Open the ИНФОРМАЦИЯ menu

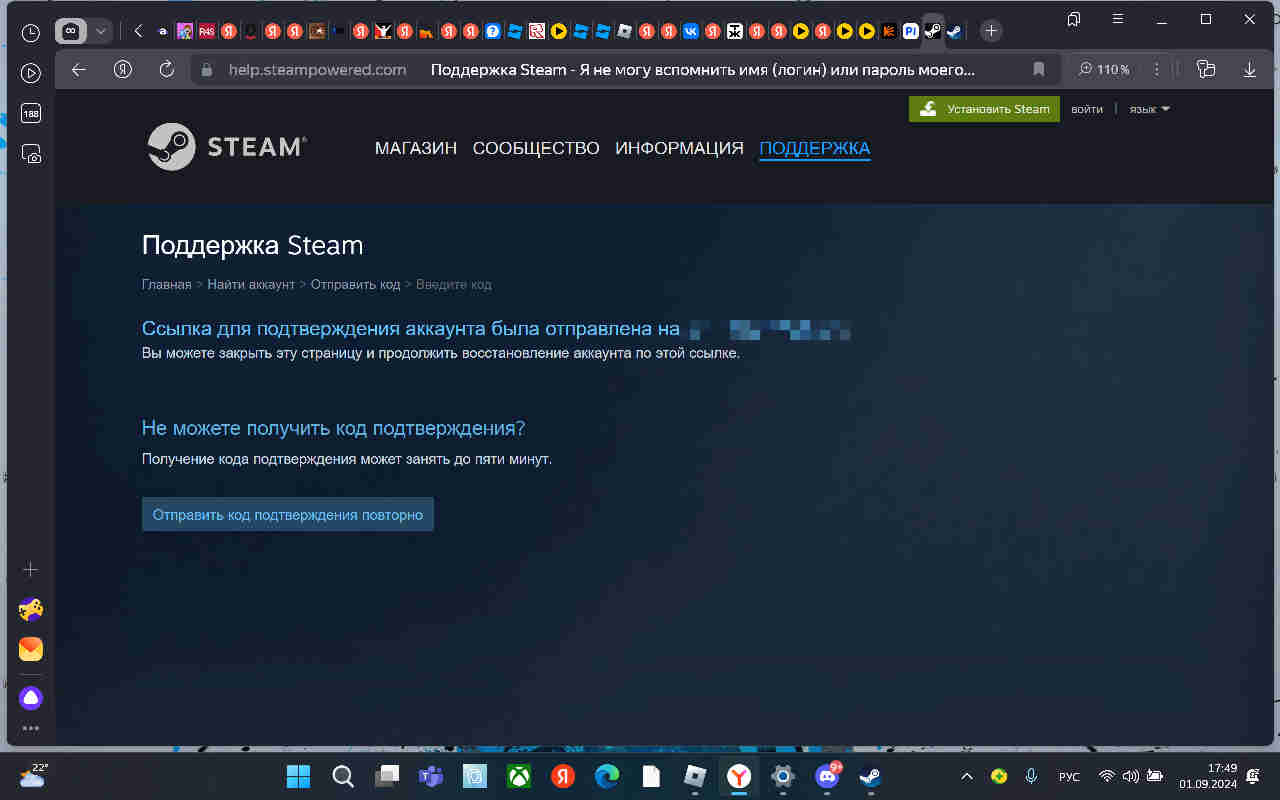(x=679, y=148)
